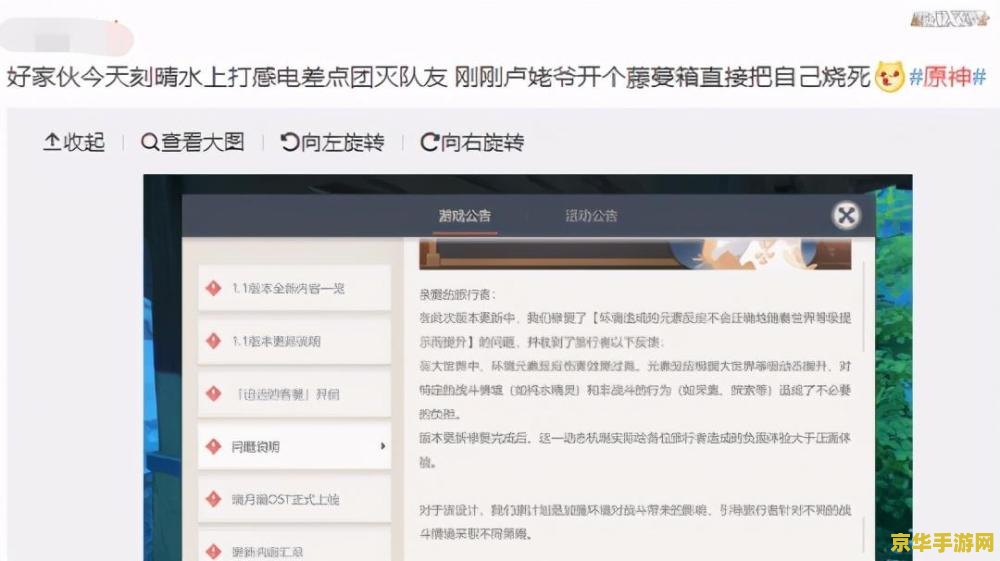The image size is (1000, 561).
Task: Click the 亲爱的旅行者 greeting line
Action: [457, 295]
